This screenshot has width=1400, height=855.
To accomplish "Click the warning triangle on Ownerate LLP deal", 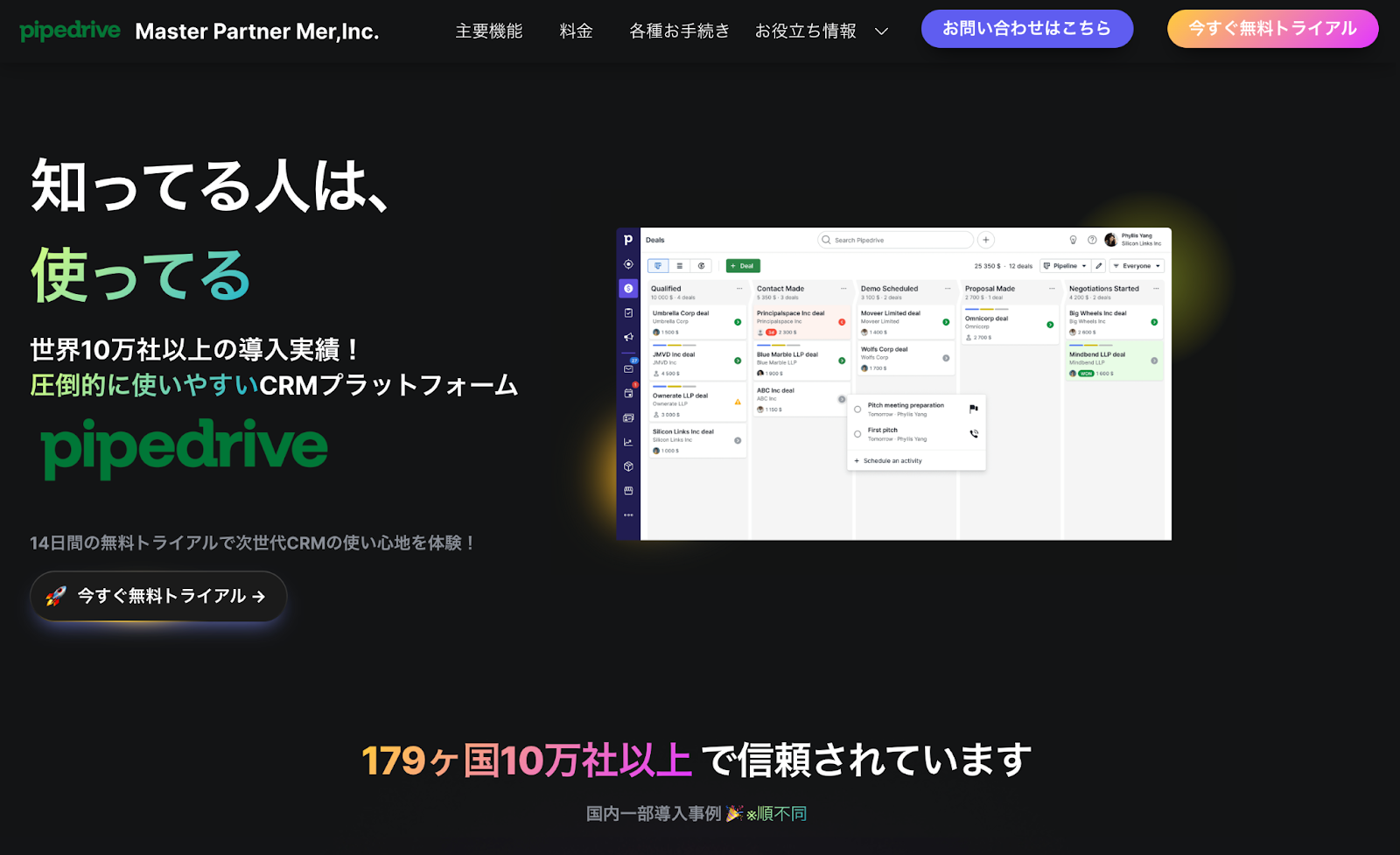I will (x=738, y=402).
